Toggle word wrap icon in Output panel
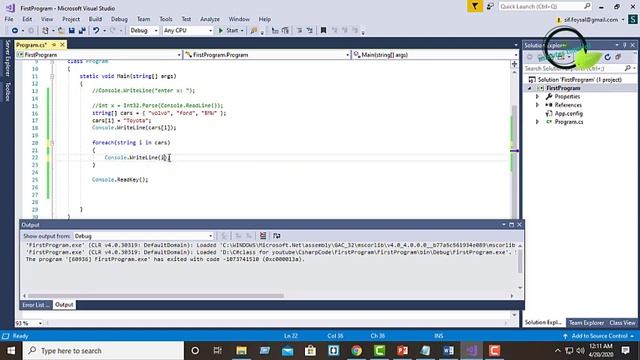Image resolution: width=640 pixels, height=360 pixels. (277, 236)
